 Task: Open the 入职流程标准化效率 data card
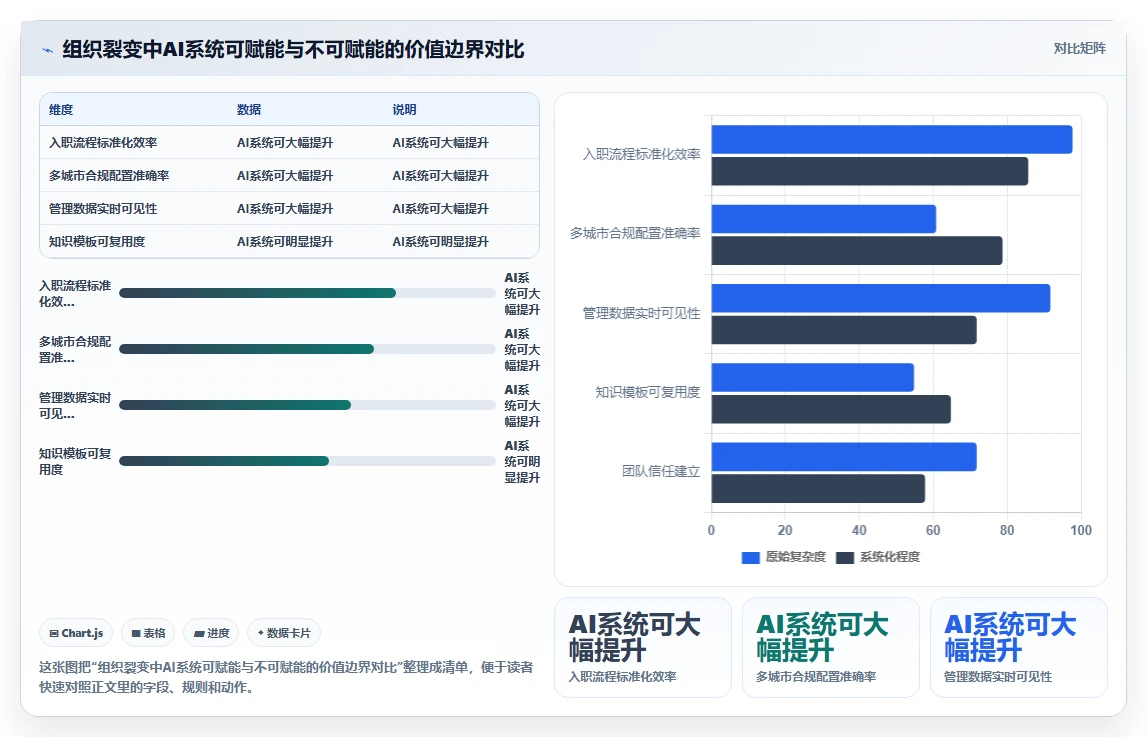click(643, 648)
